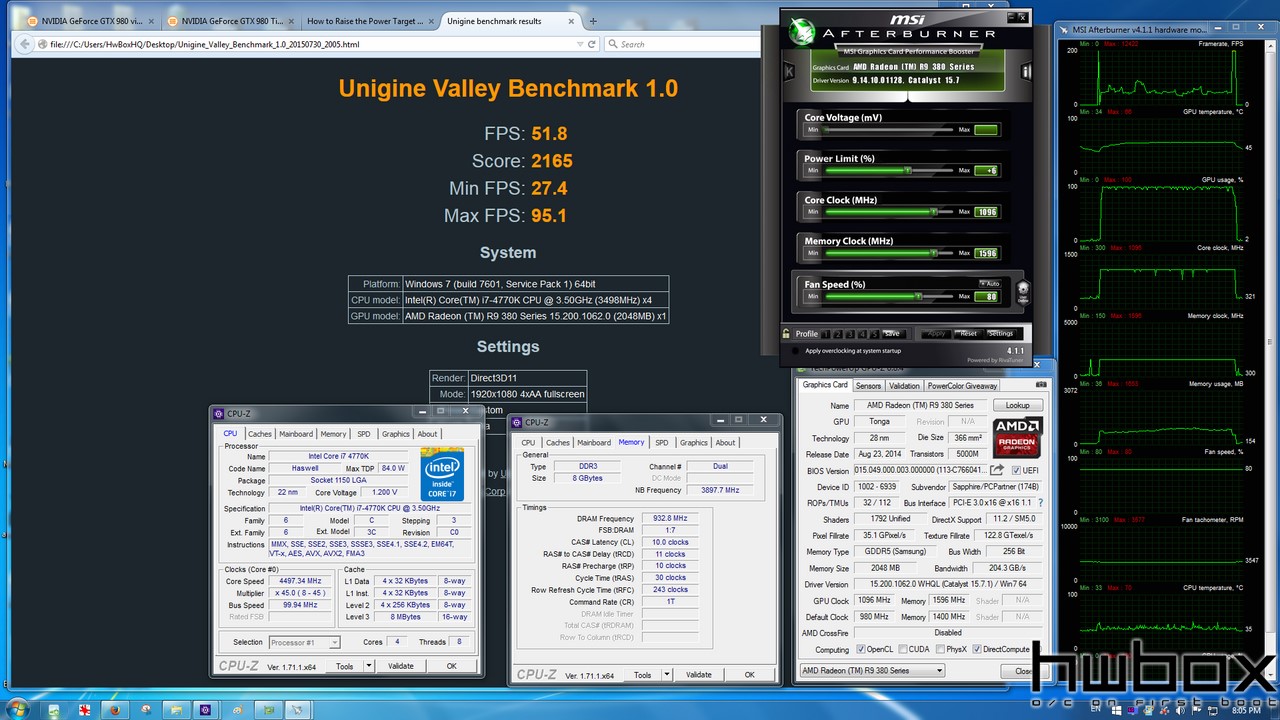Switch to the Validation tab in GPU-Z
Image resolution: width=1280 pixels, height=720 pixels.
pyautogui.click(x=904, y=385)
